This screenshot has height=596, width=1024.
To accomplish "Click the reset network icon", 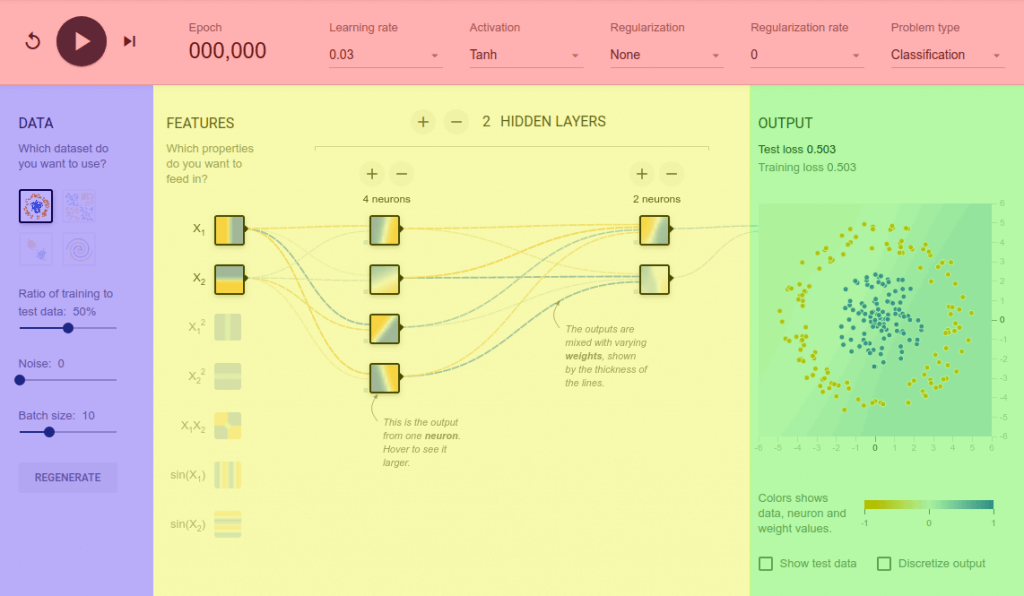I will [x=32, y=42].
